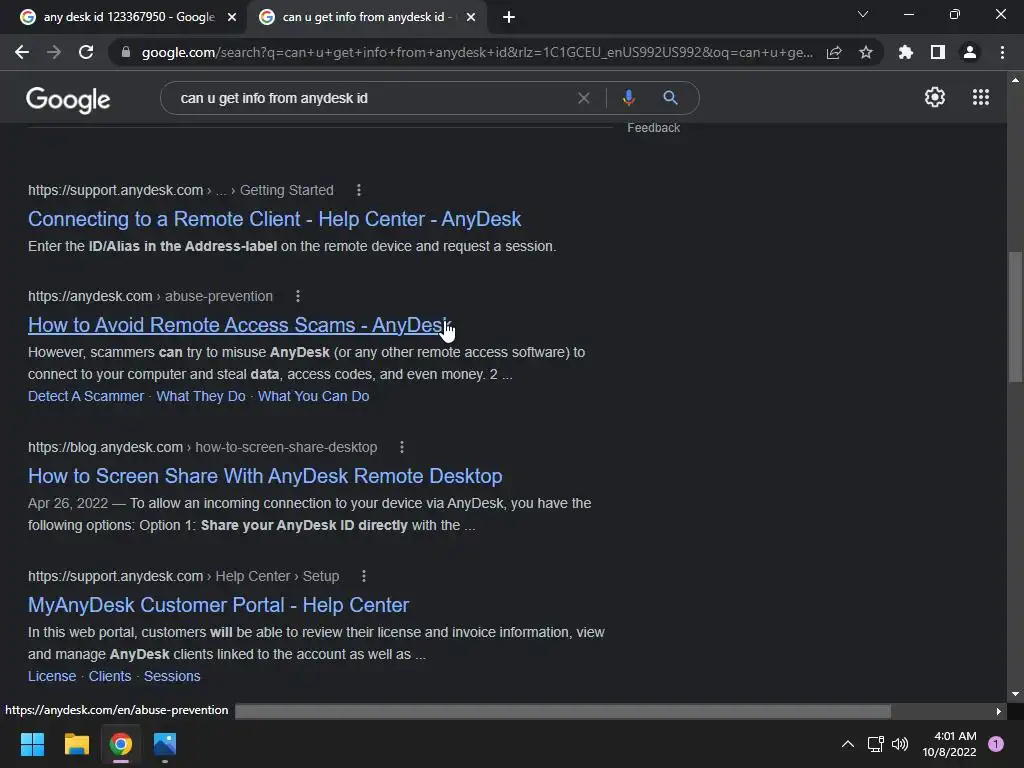Viewport: 1024px width, 768px height.
Task: Open the Chrome profile menu
Action: coord(970,52)
